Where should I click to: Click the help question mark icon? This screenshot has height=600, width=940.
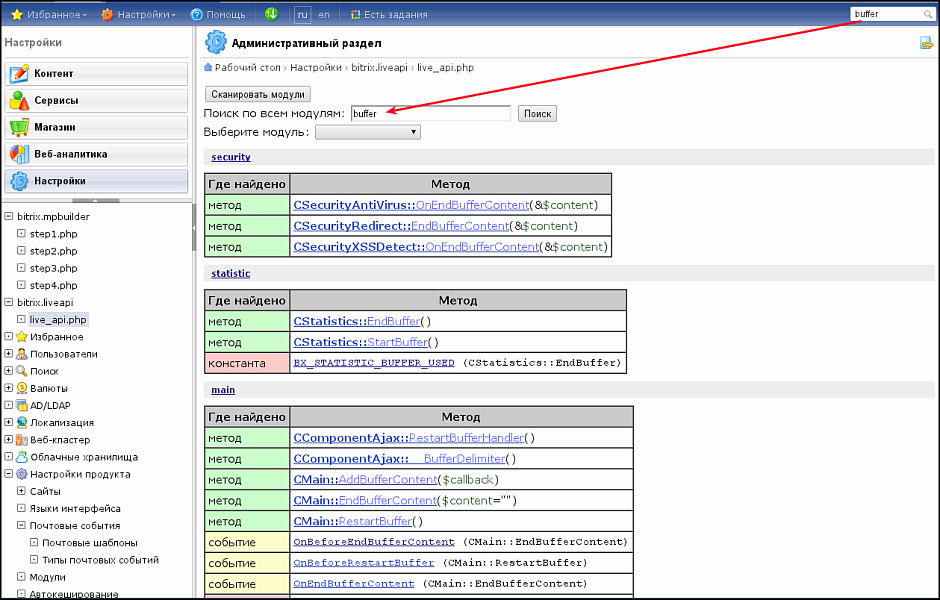pos(197,15)
